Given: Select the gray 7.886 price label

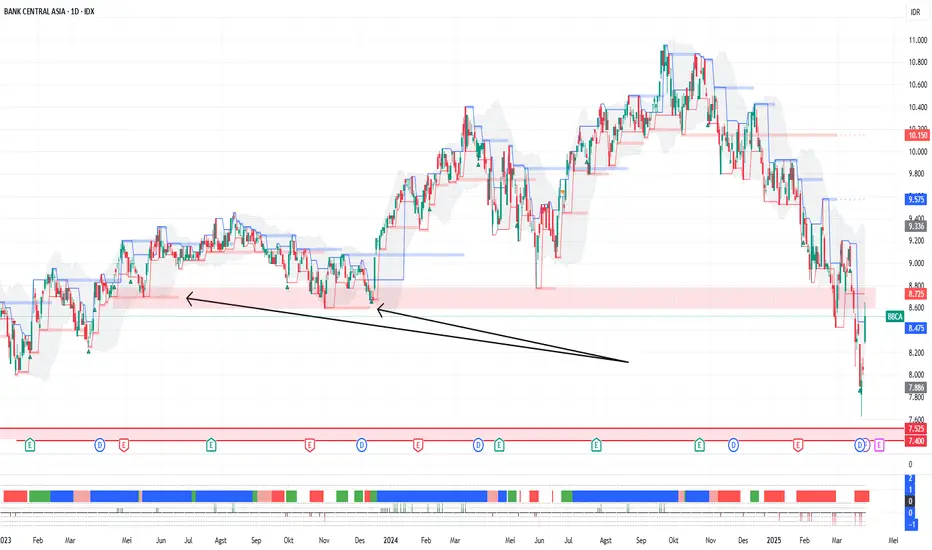Looking at the screenshot, I should point(915,388).
